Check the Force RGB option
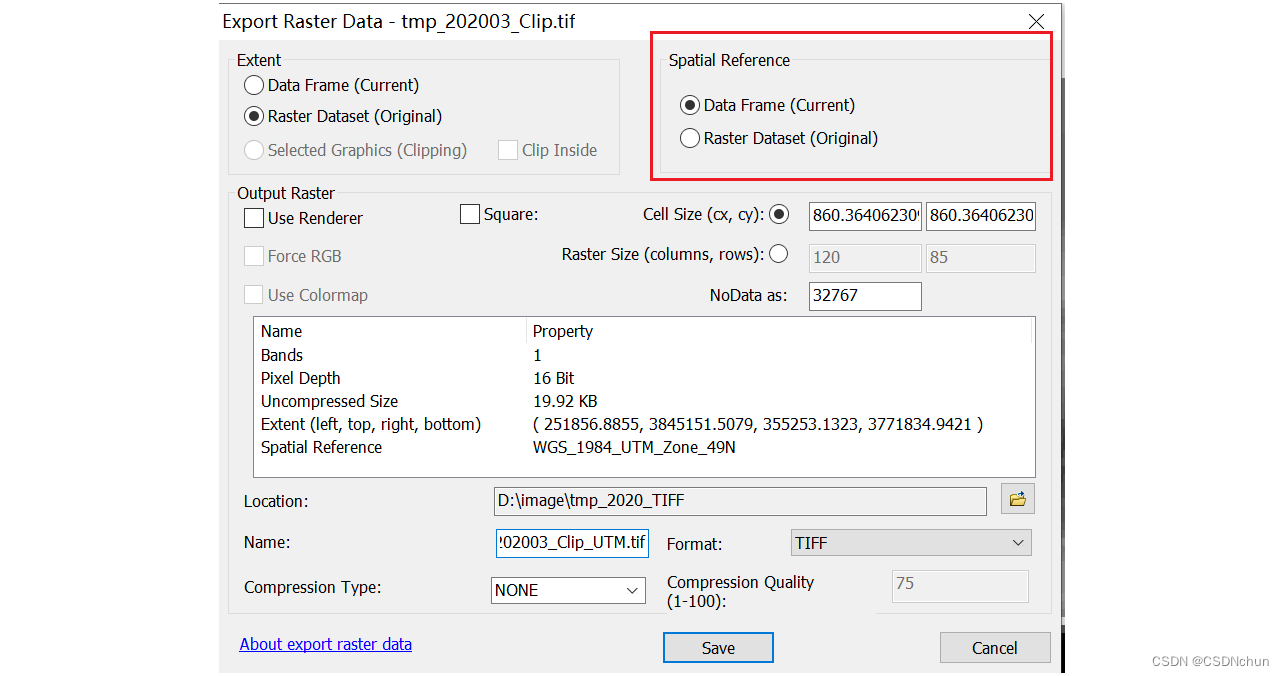Viewport: 1284px width, 676px height. 253,256
